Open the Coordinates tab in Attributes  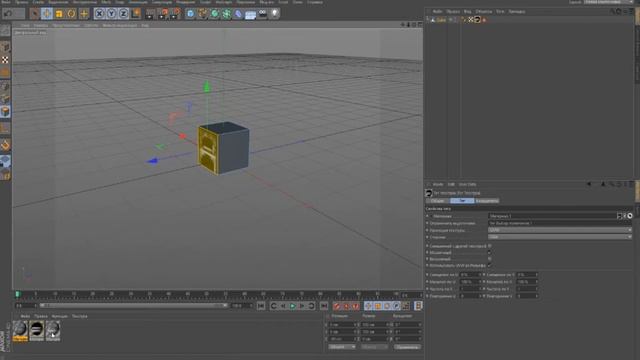tap(487, 201)
